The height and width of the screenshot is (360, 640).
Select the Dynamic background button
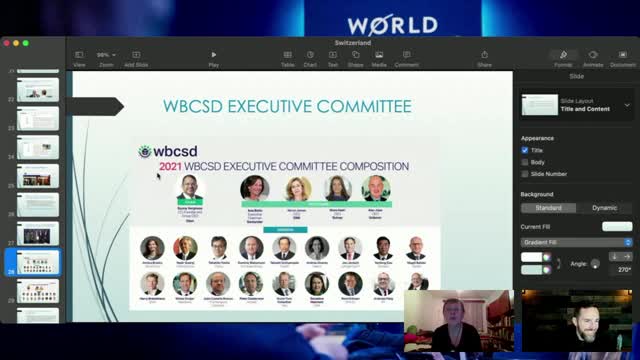point(604,208)
